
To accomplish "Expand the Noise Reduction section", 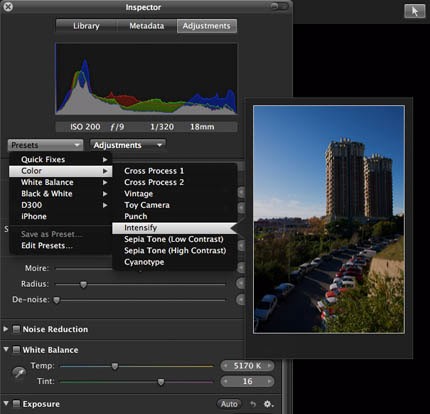I will pyautogui.click(x=6, y=329).
